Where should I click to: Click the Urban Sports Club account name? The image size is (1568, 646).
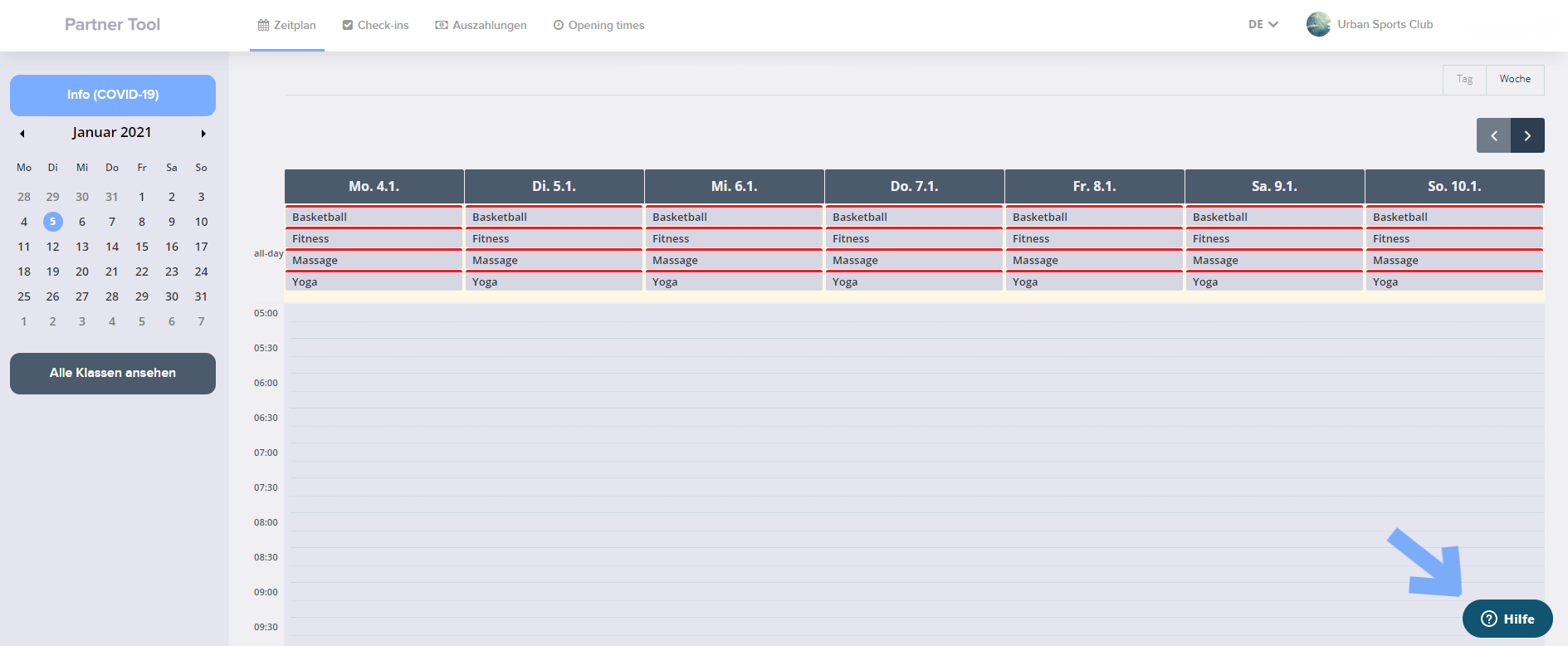point(1385,24)
